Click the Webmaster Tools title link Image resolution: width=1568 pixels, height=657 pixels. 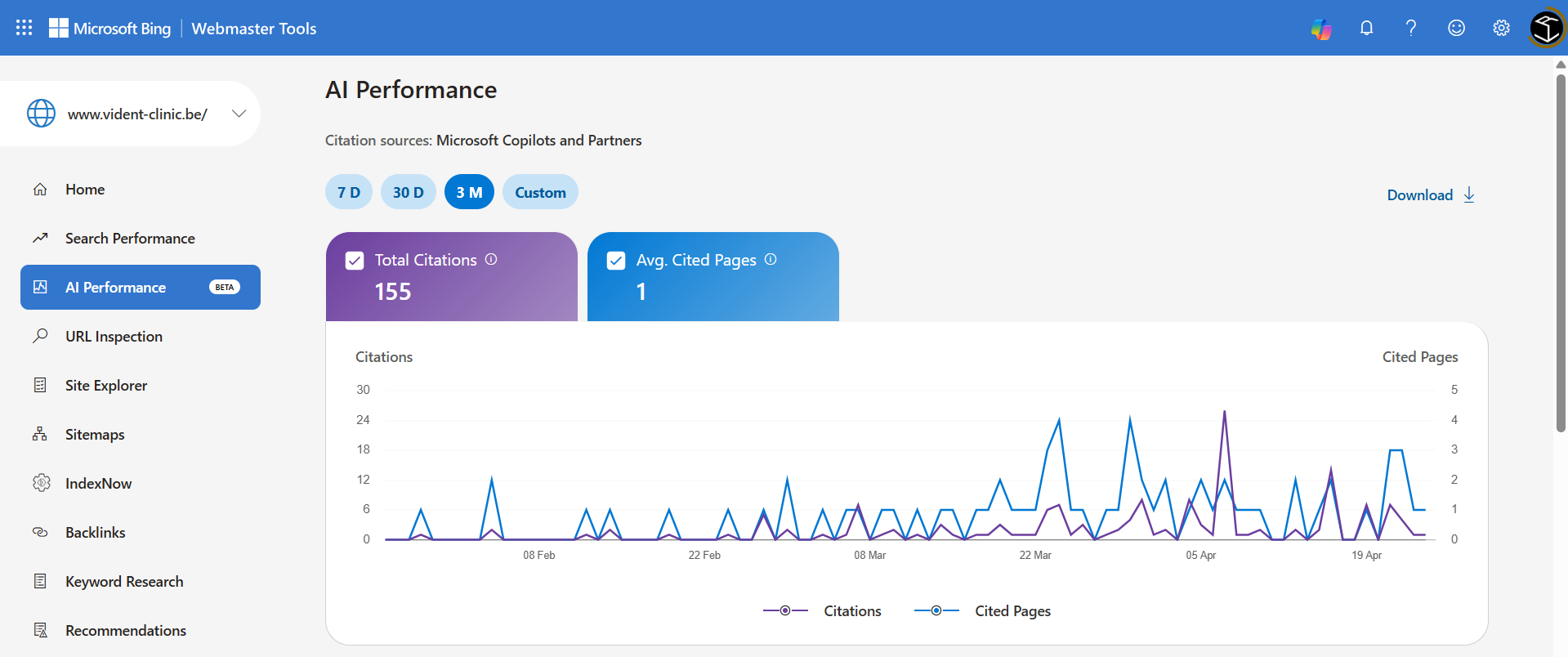[254, 29]
